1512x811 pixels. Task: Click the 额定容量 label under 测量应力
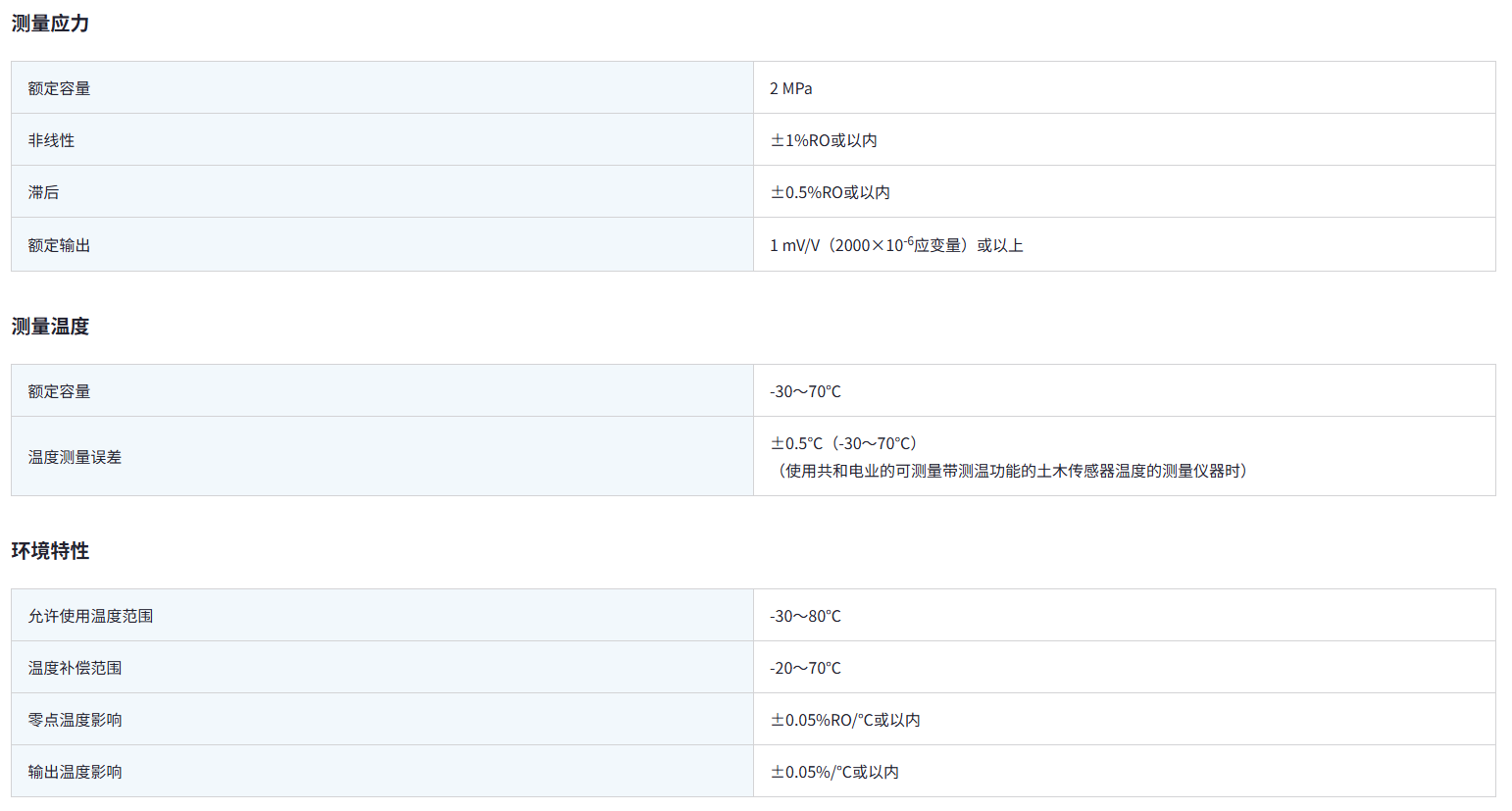coord(59,88)
